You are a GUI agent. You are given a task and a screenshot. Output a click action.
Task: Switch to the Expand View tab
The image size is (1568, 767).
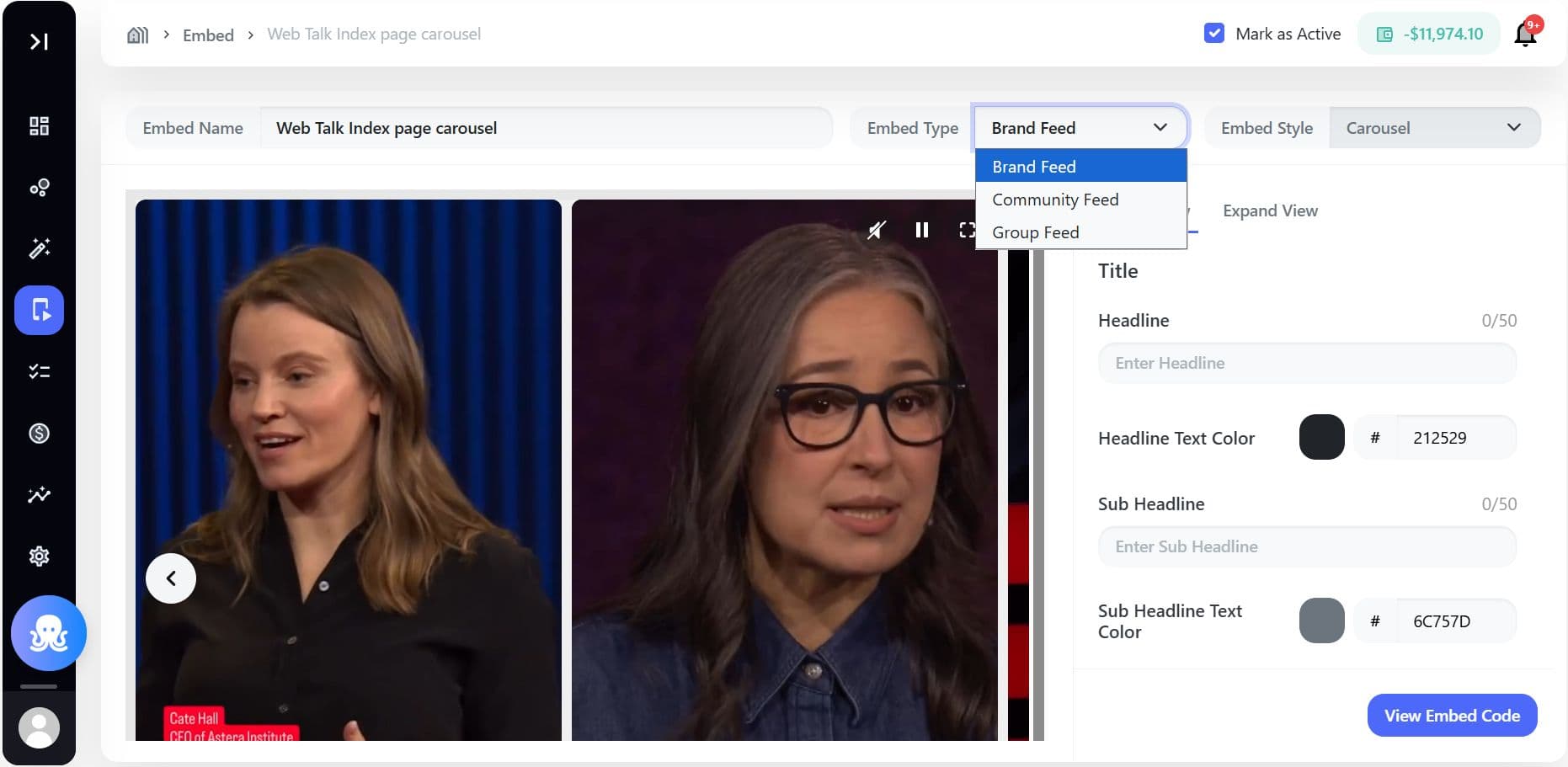tap(1270, 211)
